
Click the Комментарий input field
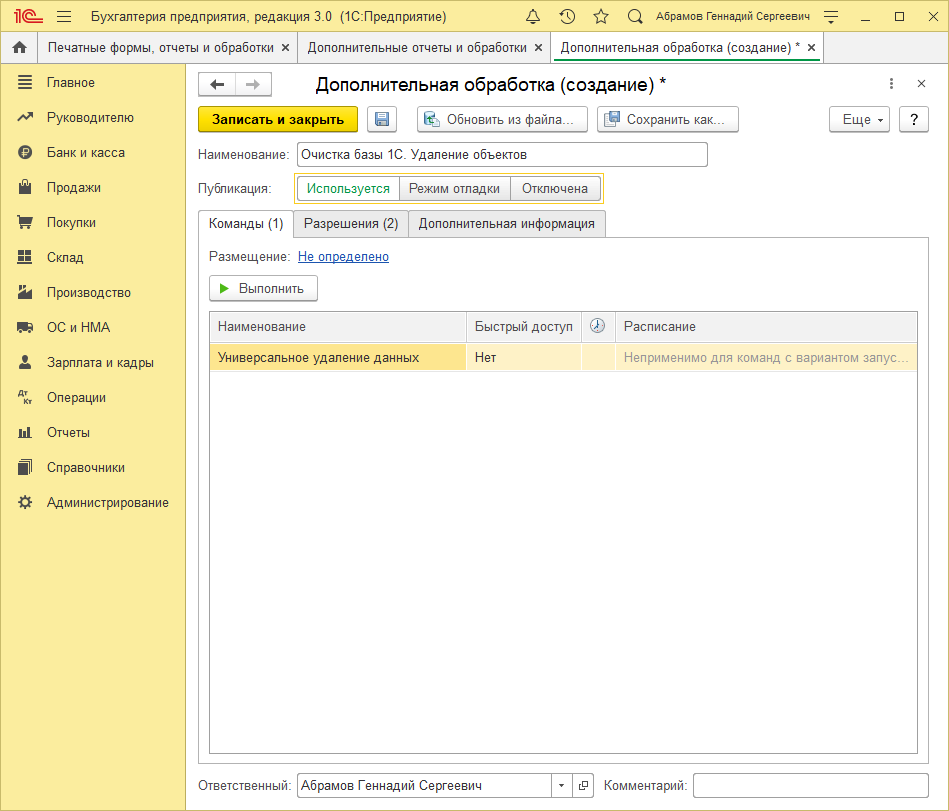(810, 786)
